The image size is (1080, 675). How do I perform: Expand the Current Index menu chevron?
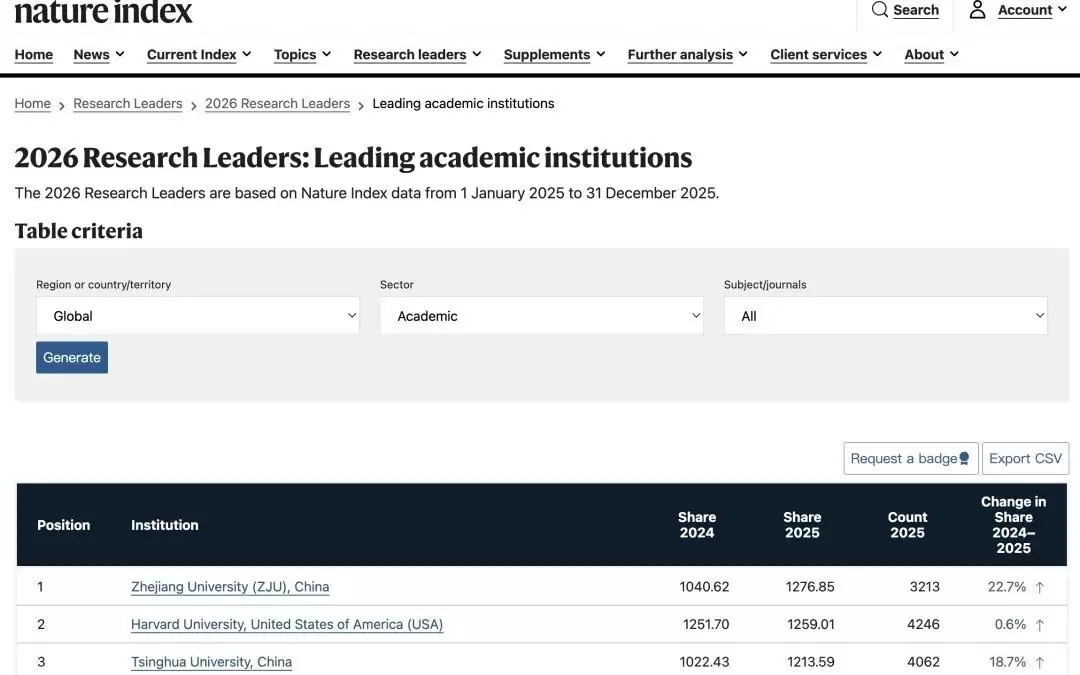[247, 54]
